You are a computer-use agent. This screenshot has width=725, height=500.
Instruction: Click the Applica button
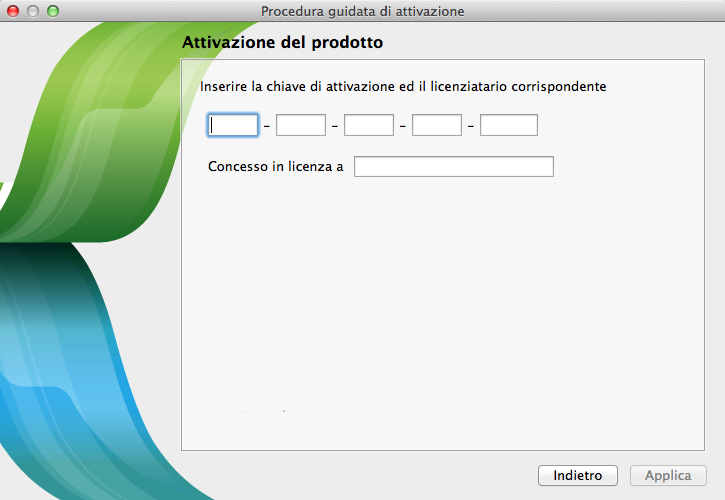tap(668, 476)
